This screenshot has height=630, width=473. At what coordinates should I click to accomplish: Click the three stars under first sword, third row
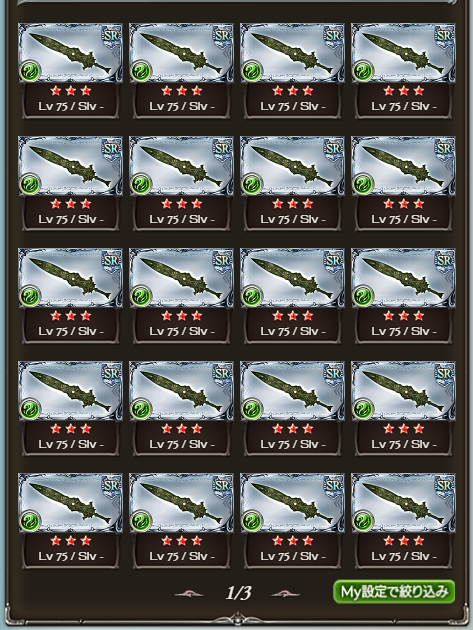pos(70,316)
